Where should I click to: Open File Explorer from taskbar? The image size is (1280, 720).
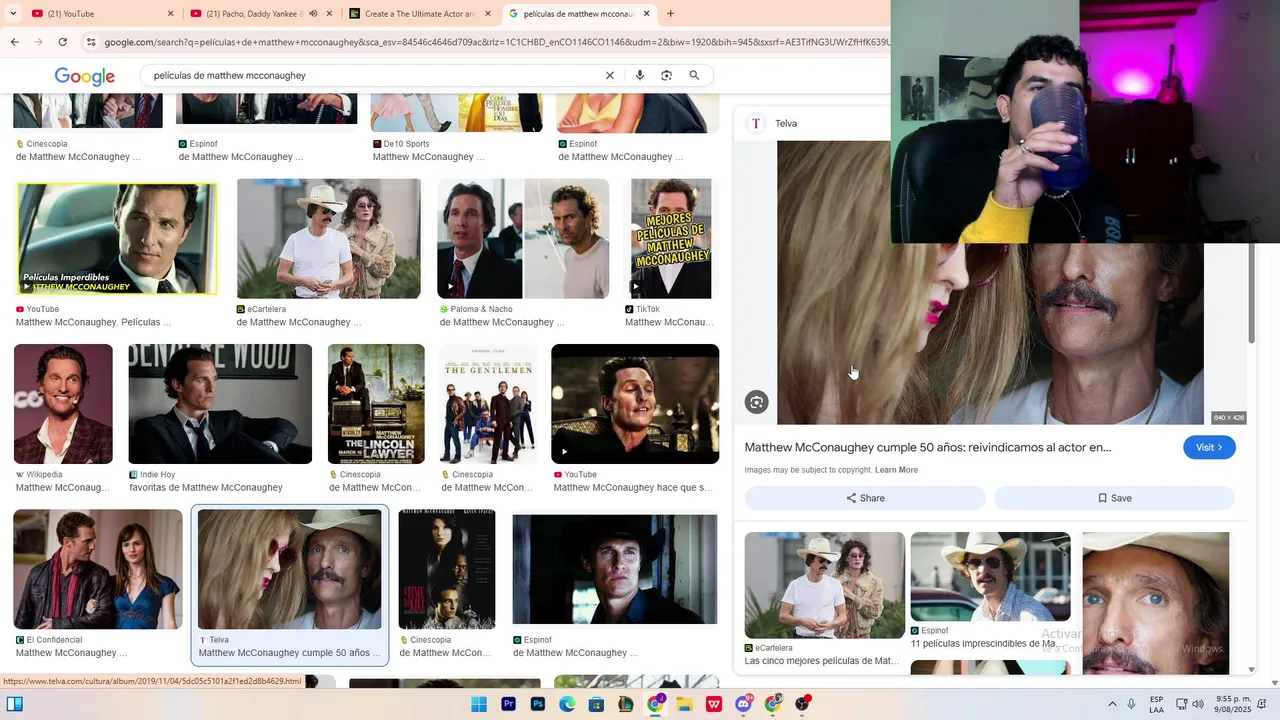685,704
